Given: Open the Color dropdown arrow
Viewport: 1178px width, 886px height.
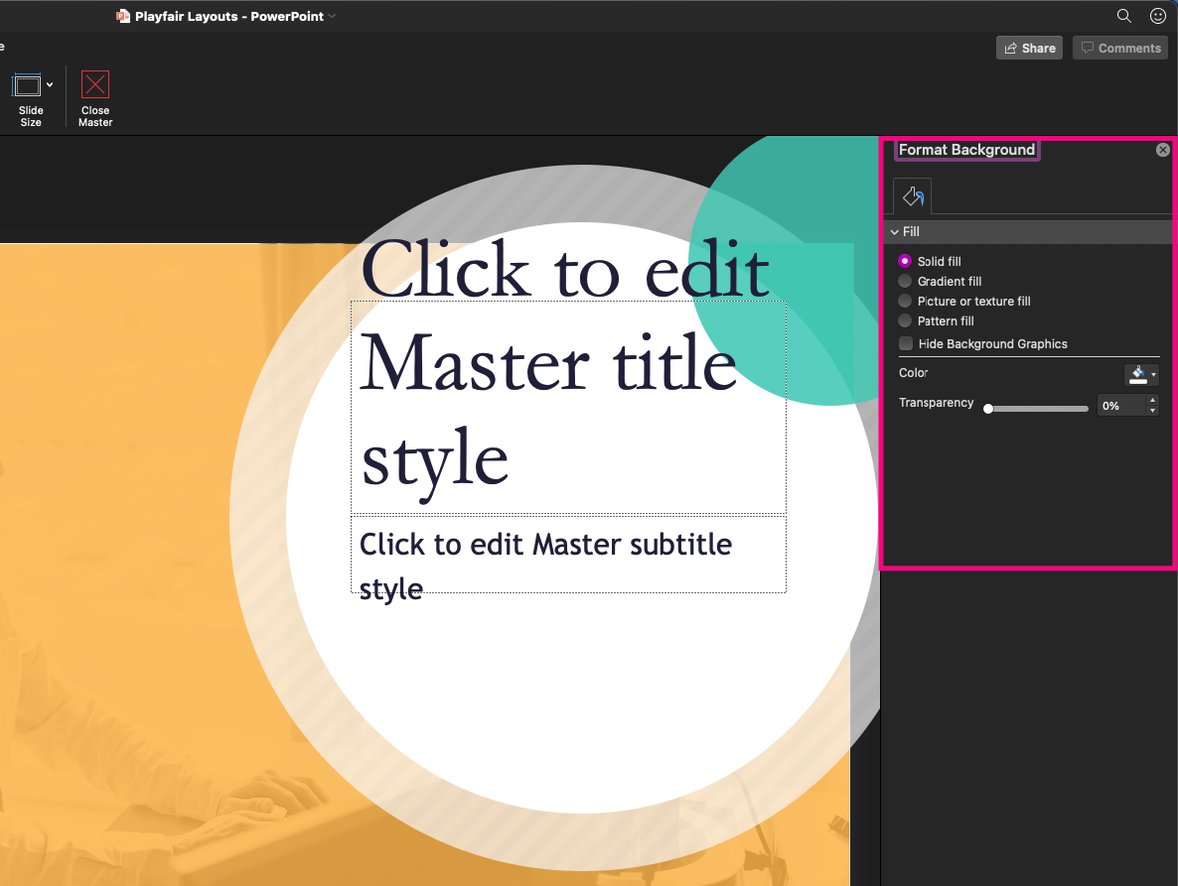Looking at the screenshot, I should point(1154,373).
